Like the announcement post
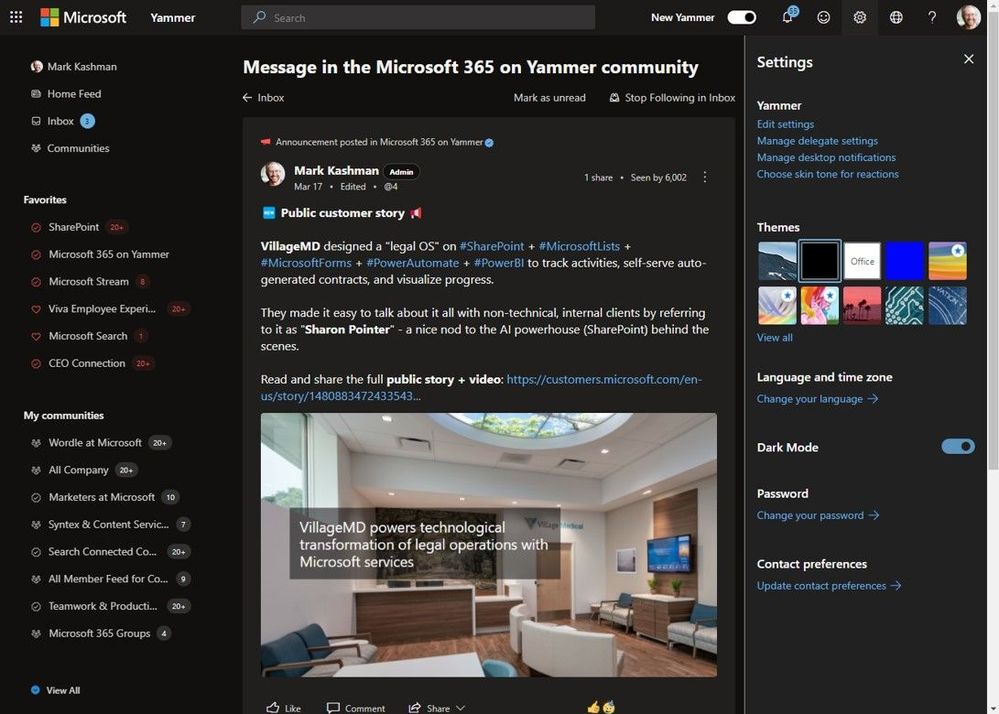 284,708
